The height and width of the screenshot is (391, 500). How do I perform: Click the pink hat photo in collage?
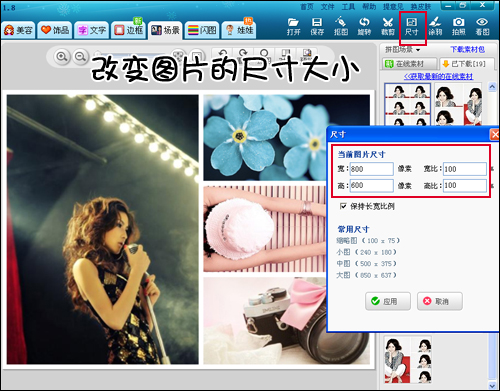coord(265,229)
